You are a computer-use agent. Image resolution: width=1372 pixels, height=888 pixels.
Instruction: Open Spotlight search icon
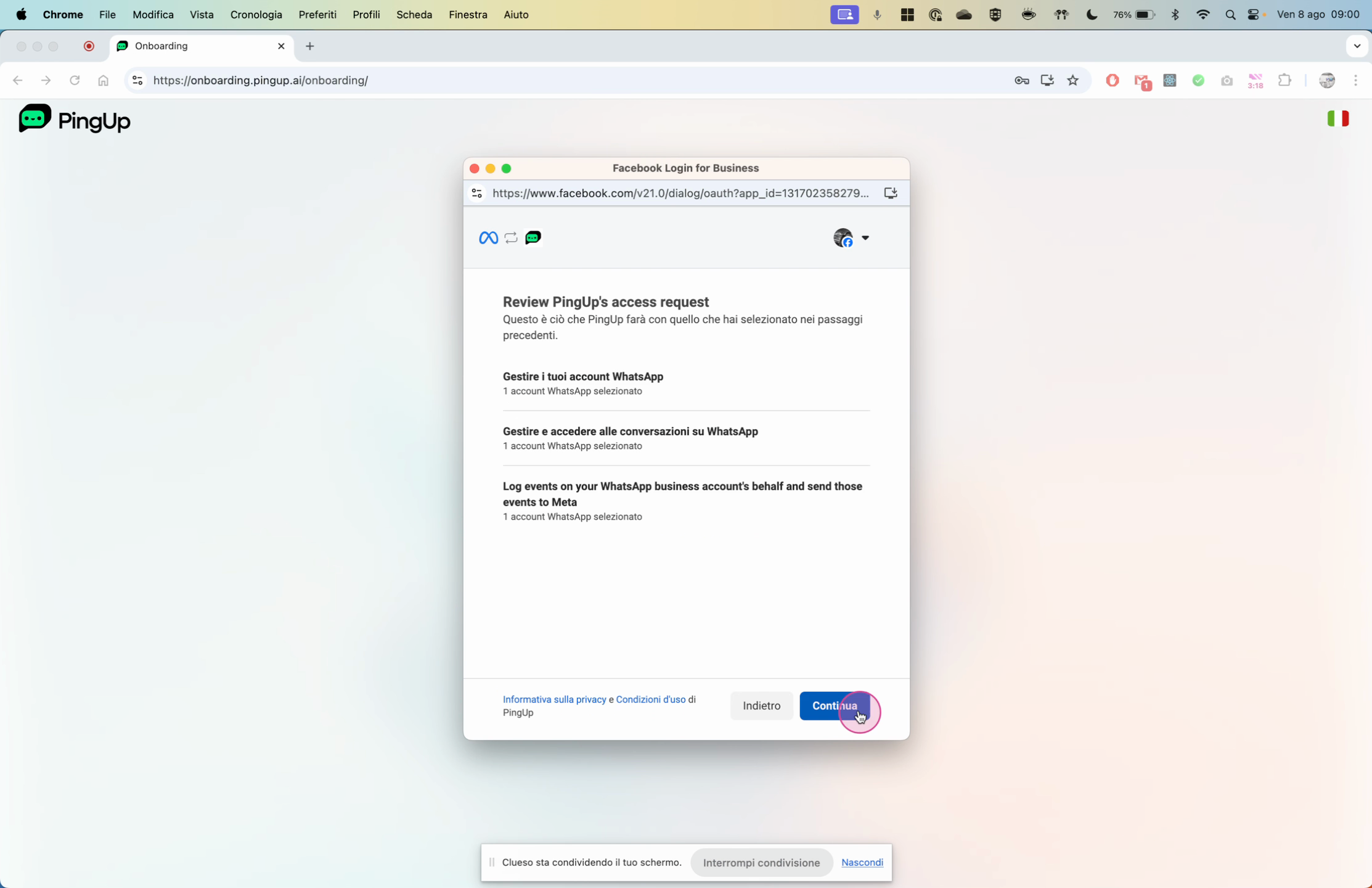point(1230,15)
